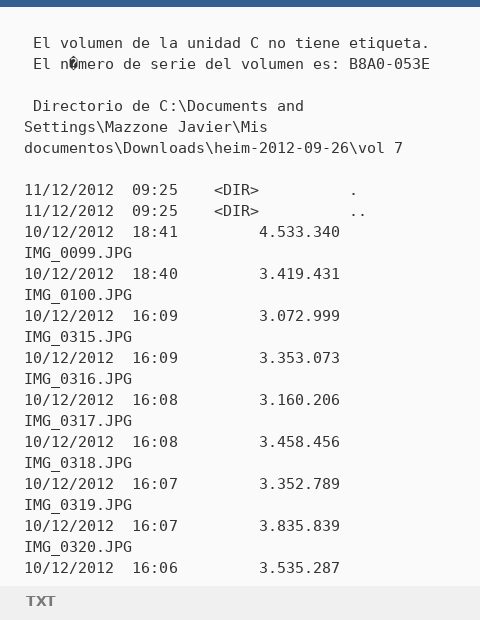Image resolution: width=480 pixels, height=620 pixels.
Task: Click the 'Directorio de C:\Documents and' line
Action: point(168,106)
